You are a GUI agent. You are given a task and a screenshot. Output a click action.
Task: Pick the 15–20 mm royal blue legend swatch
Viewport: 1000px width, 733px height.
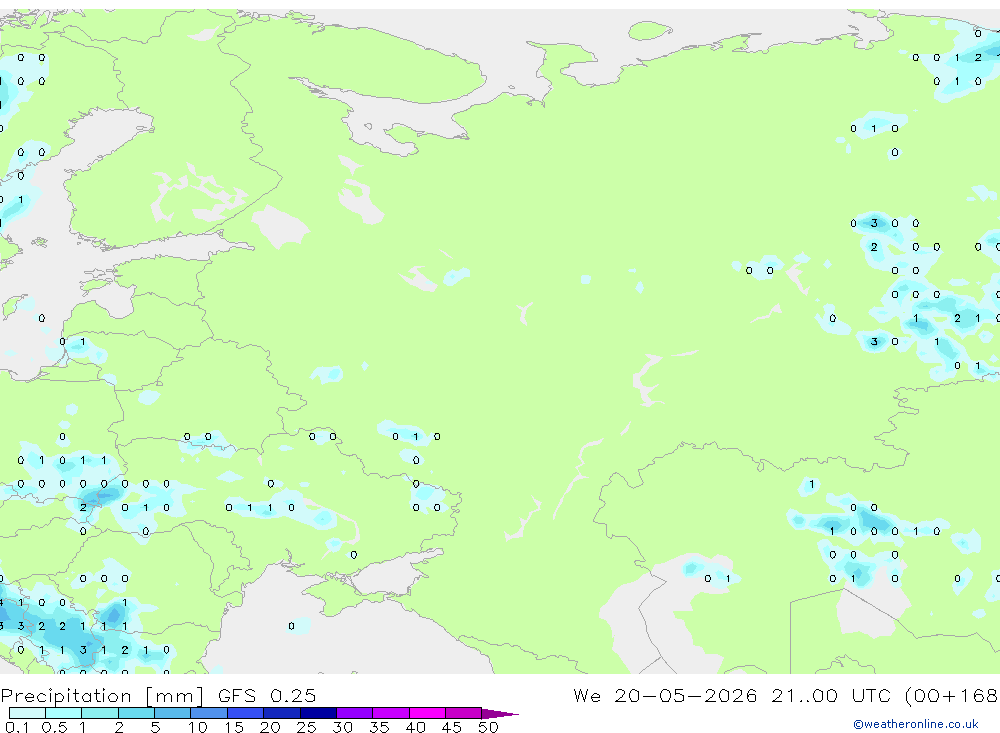point(246,713)
